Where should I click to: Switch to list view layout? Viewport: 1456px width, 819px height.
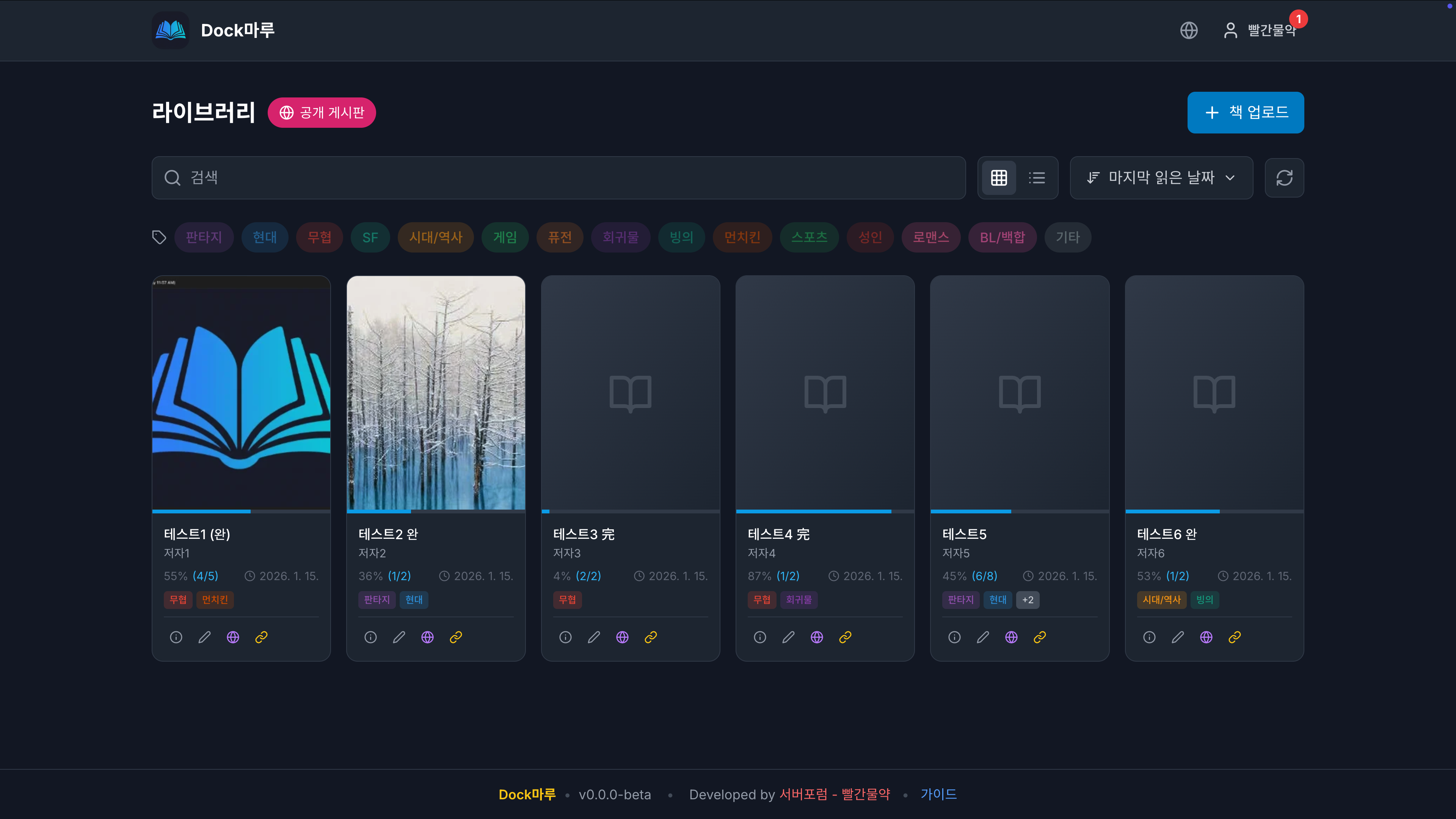[x=1037, y=178]
